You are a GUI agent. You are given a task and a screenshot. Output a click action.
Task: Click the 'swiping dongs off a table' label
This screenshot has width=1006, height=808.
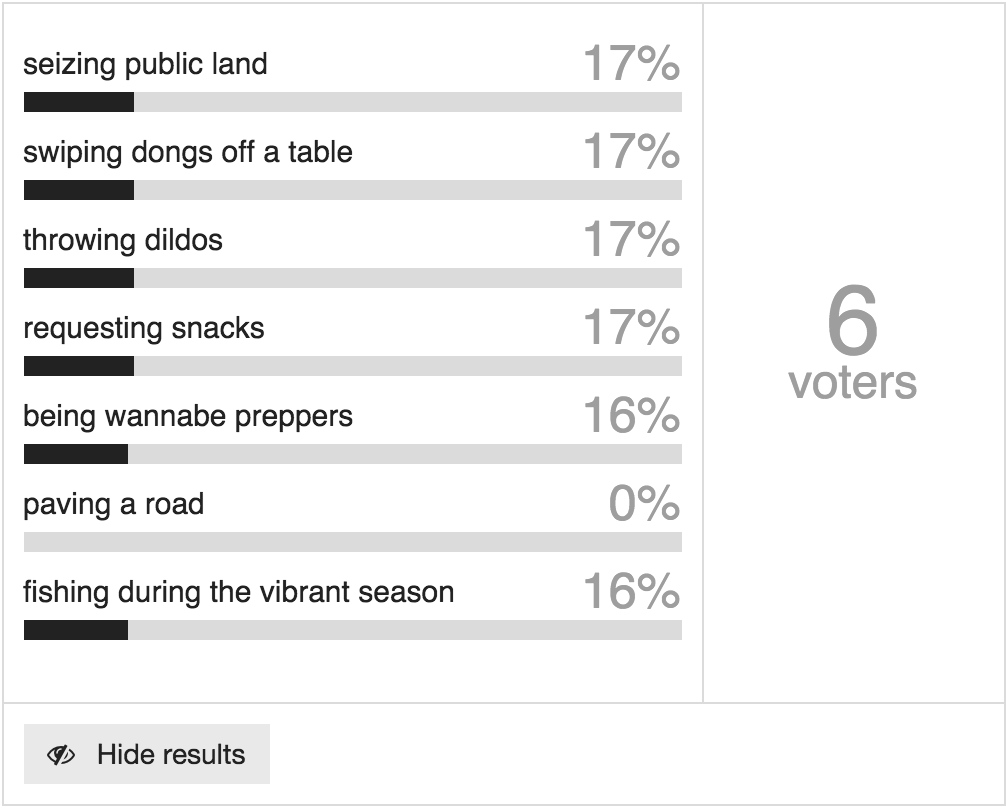(188, 152)
